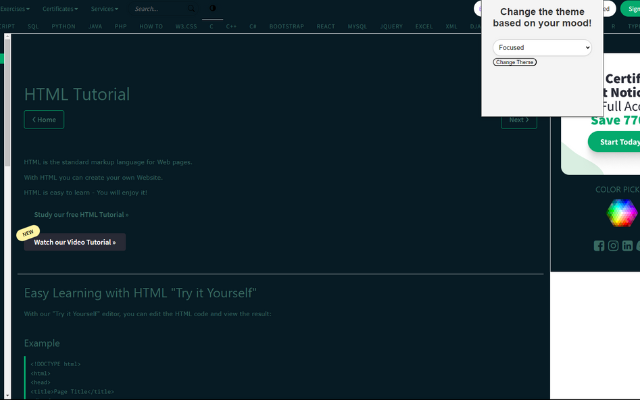Open the C tutorial tab
The height and width of the screenshot is (400, 640).
pyautogui.click(x=211, y=27)
